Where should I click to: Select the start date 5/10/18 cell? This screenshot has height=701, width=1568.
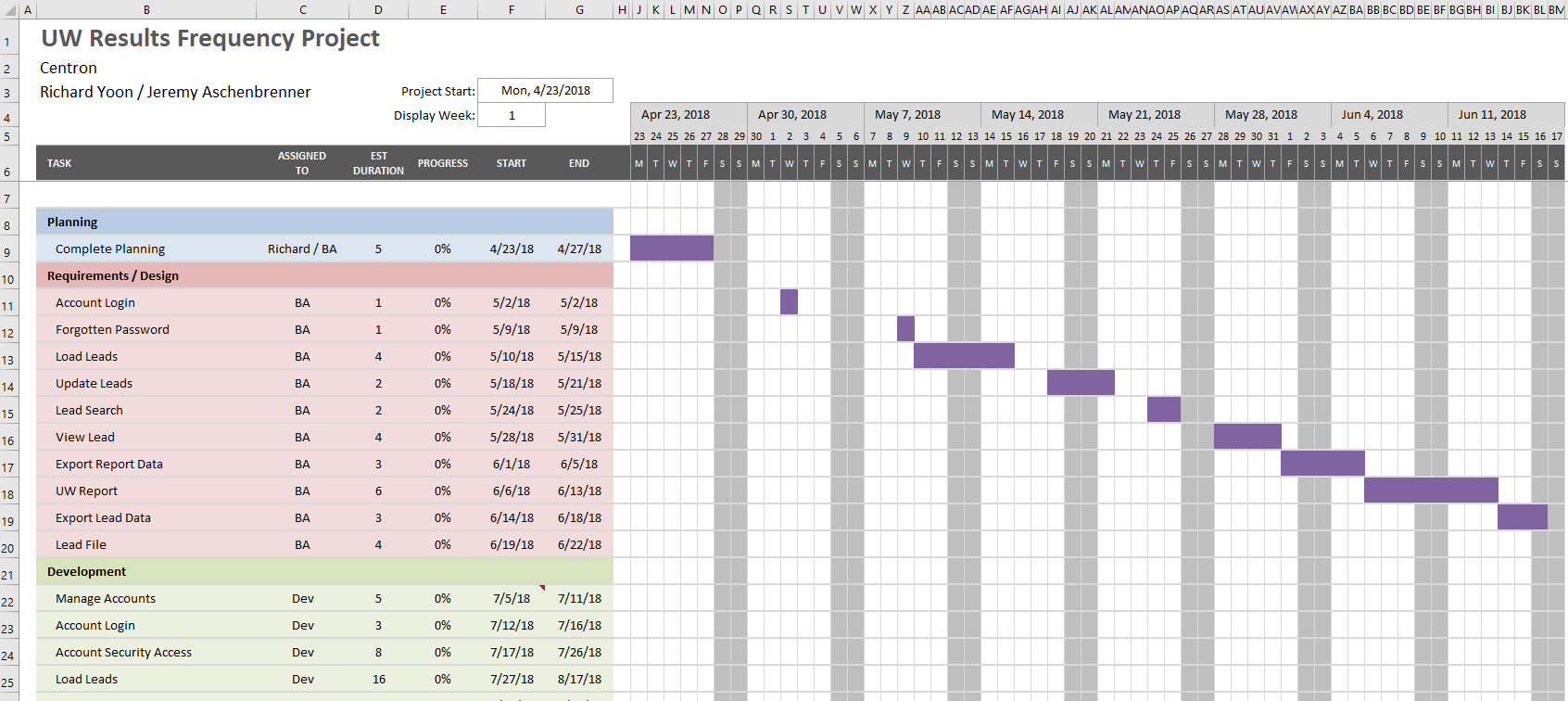(x=512, y=356)
